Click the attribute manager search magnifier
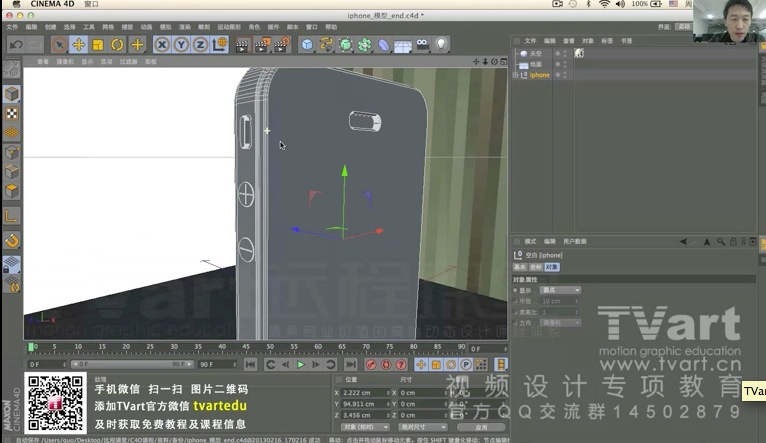This screenshot has height=443, width=766. click(721, 241)
